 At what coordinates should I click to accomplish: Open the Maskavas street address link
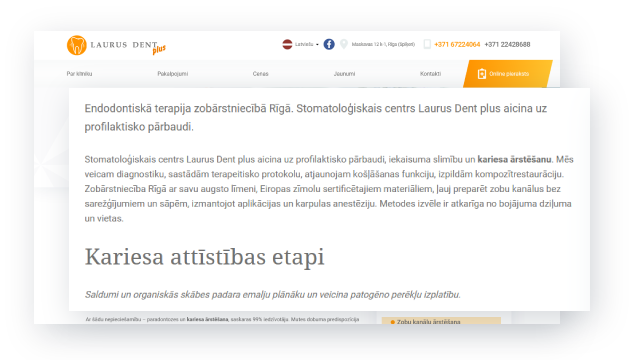pyautogui.click(x=383, y=44)
